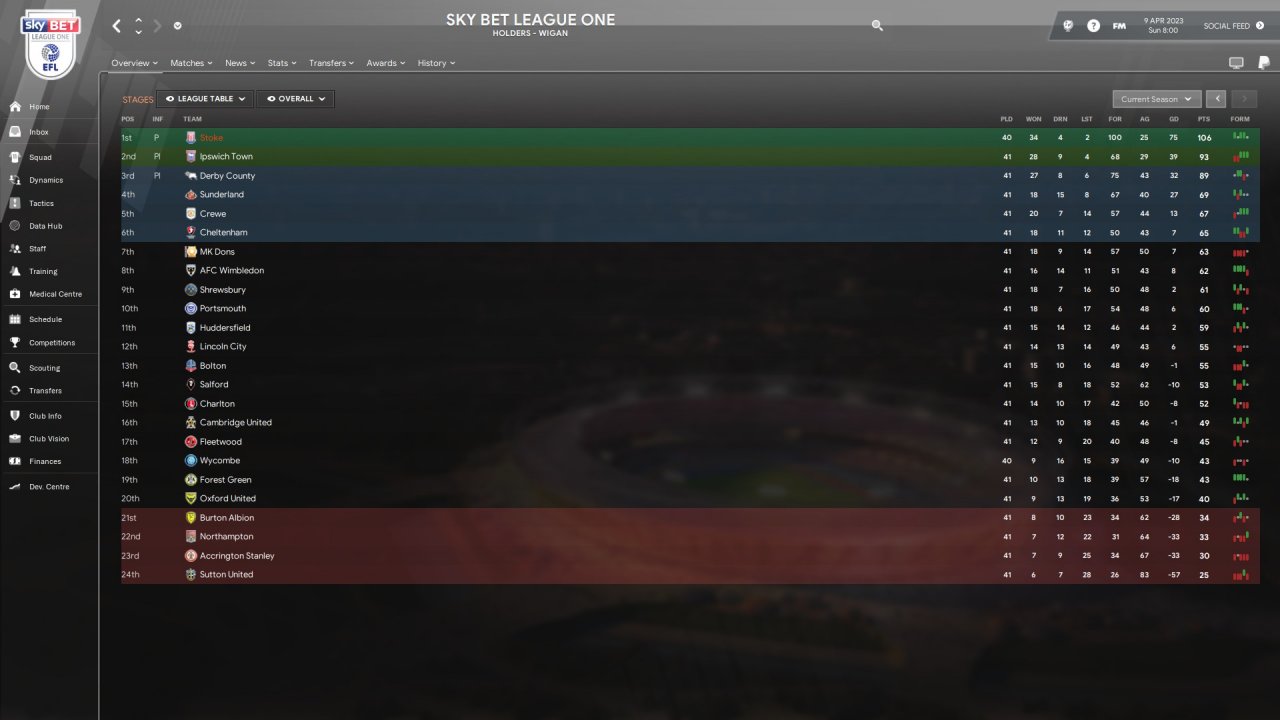The height and width of the screenshot is (720, 1280).
Task: Go back with the left arrow navigation icon
Action: coord(117,26)
